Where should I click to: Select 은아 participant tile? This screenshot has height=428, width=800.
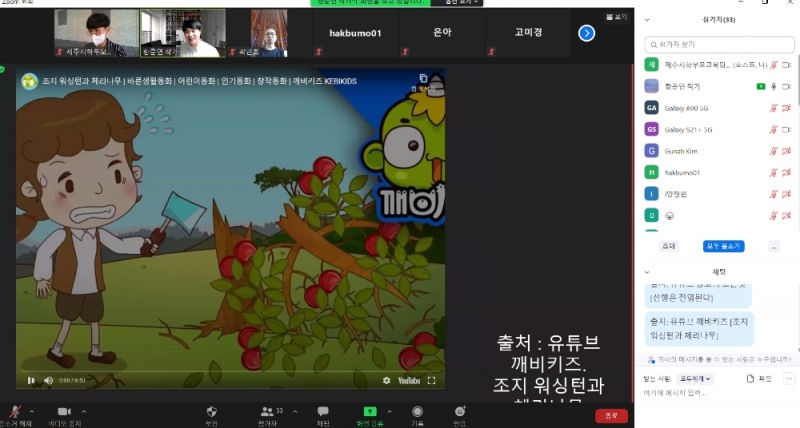click(x=442, y=33)
